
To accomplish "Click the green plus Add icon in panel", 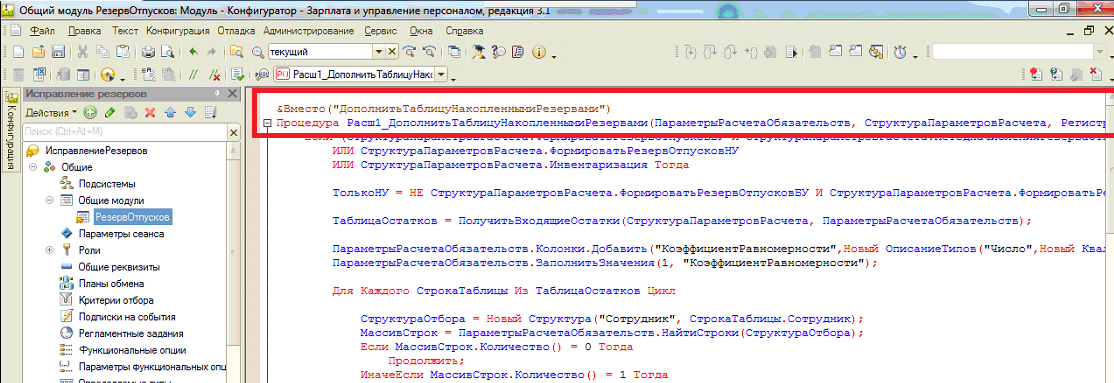I will [x=90, y=112].
